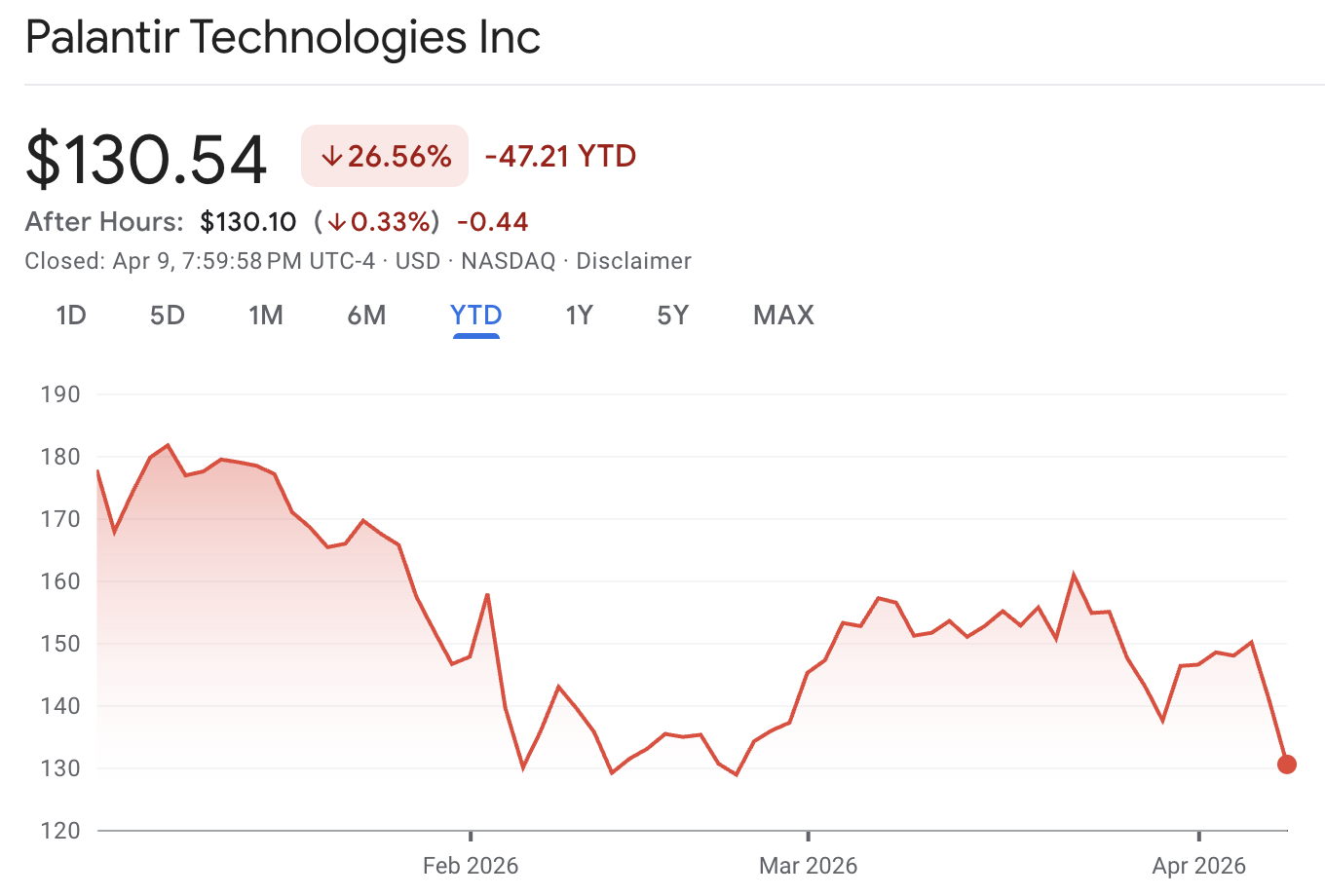Click the After Hours price of $130.10
The width and height of the screenshot is (1325, 896).
(x=248, y=222)
